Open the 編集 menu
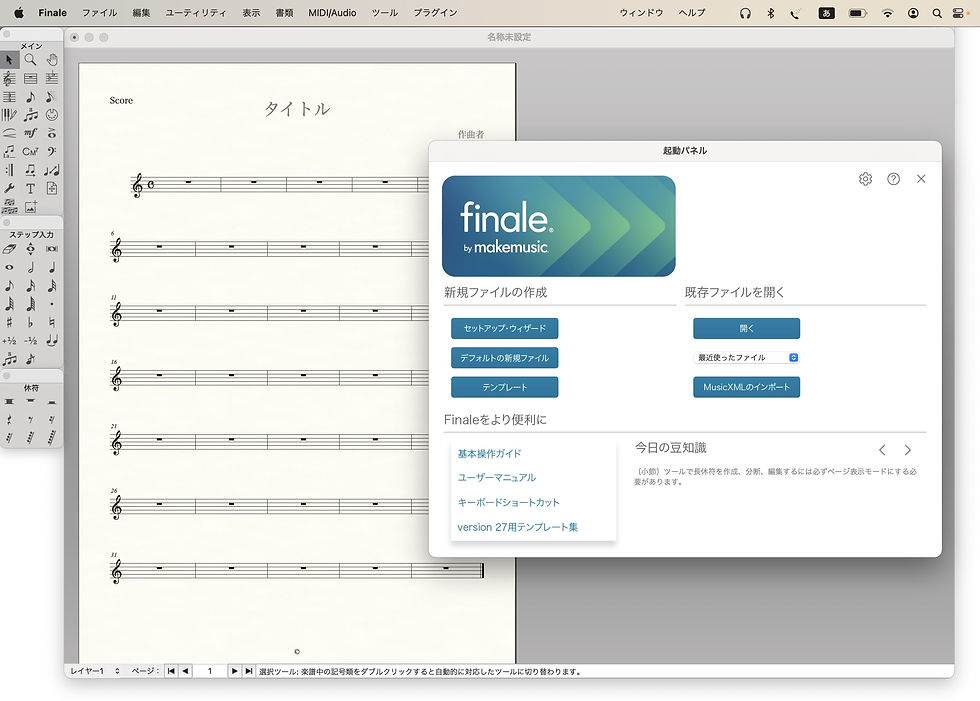Viewport: 980px width, 701px height. click(x=141, y=12)
